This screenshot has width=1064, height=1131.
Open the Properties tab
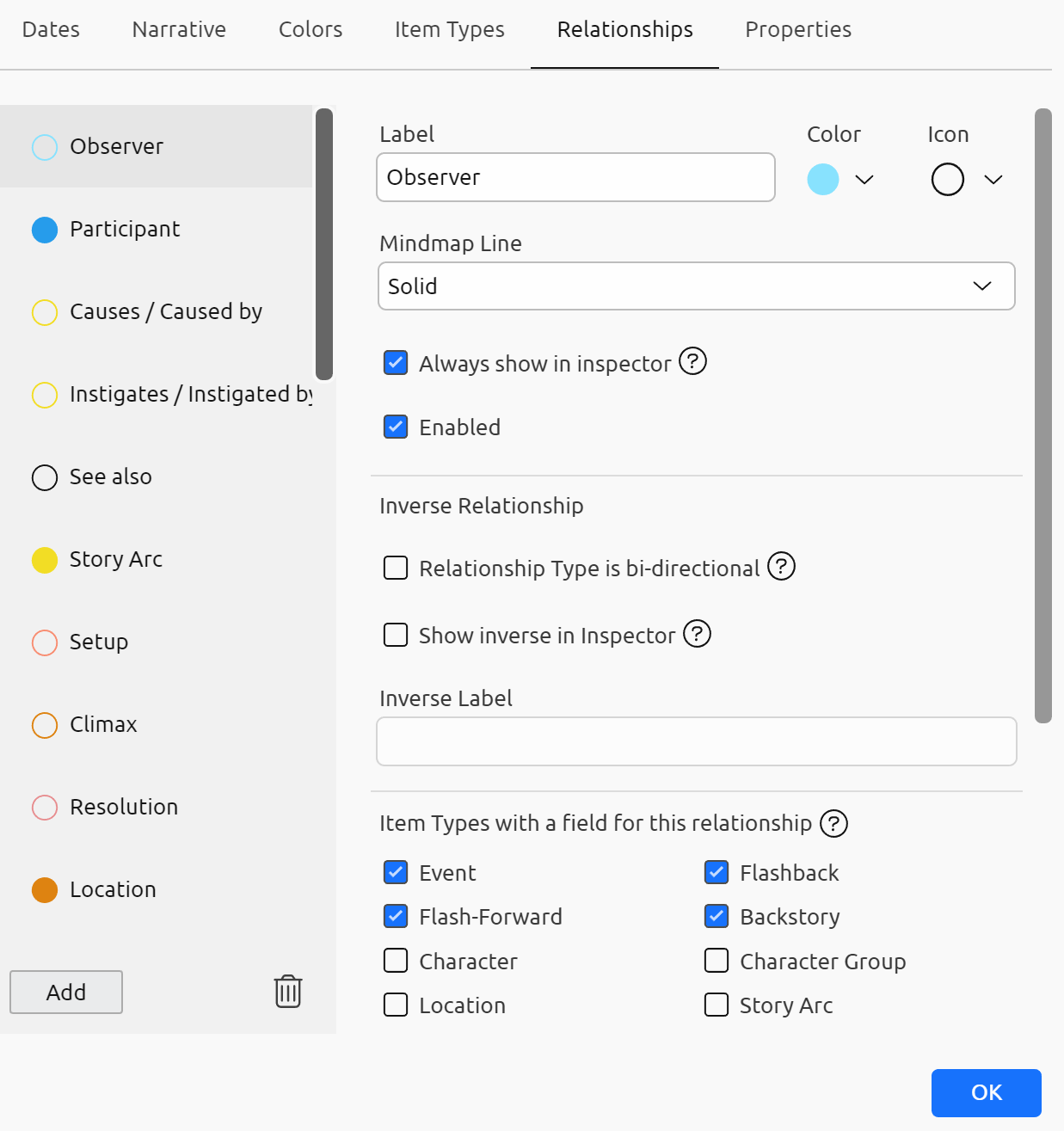coord(797,30)
